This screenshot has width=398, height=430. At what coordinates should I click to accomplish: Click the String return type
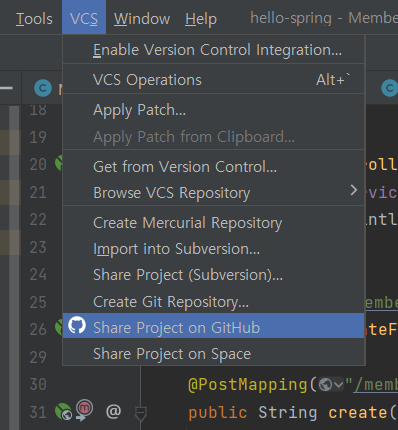pos(288,413)
